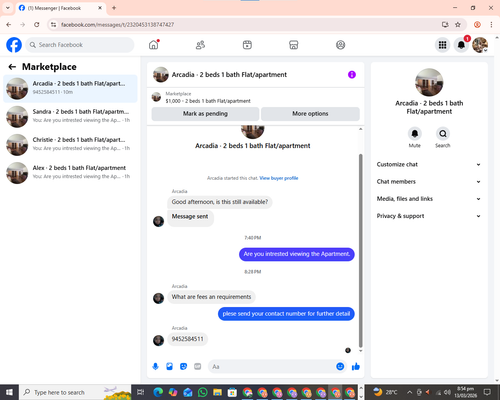Viewport: 500px width, 400px height.
Task: Search in conversation via the magnifier icon
Action: click(x=443, y=134)
